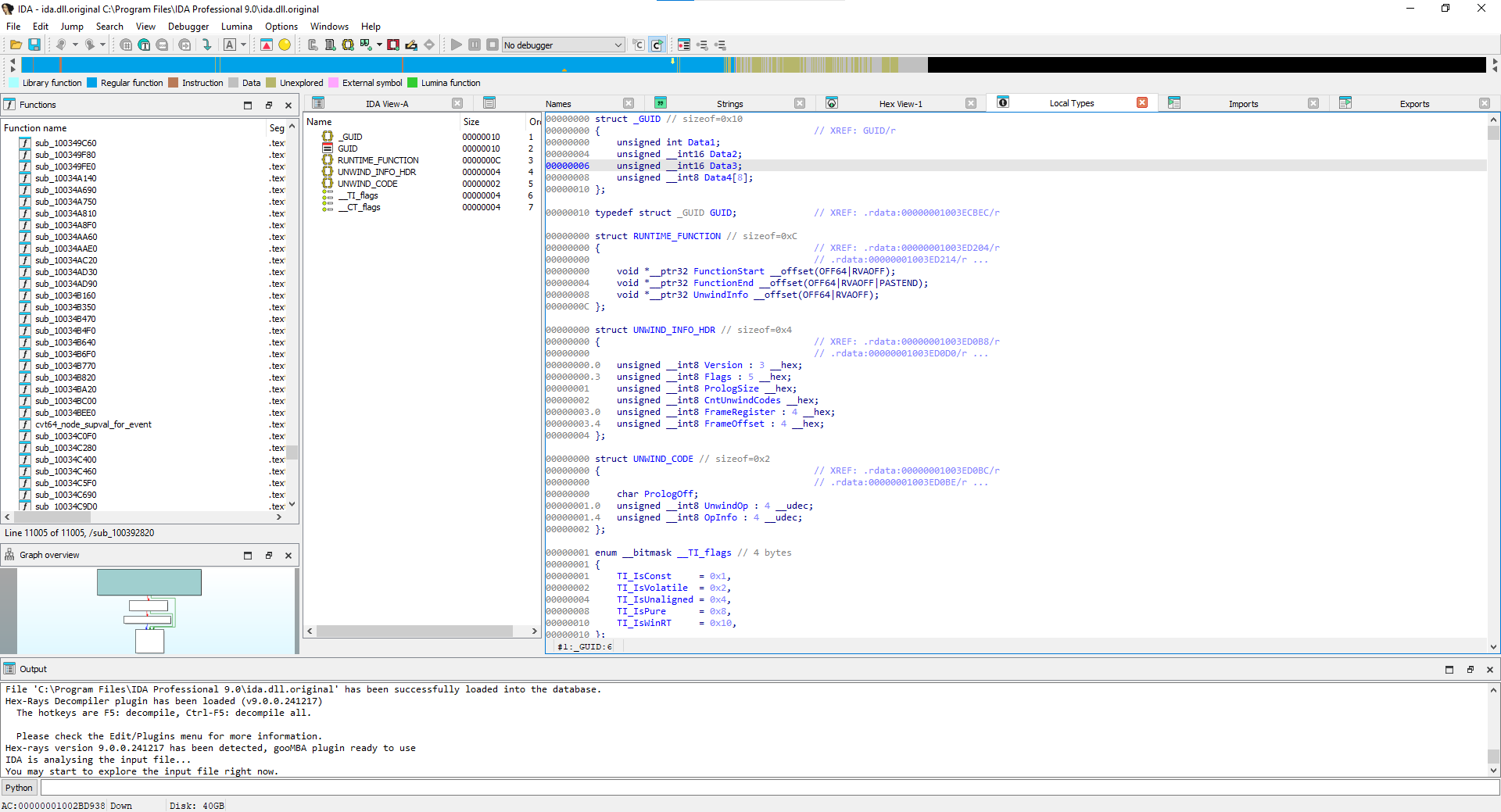Image resolution: width=1501 pixels, height=812 pixels.
Task: Select RUNTIME_FUNCTION in the types list
Action: click(378, 160)
